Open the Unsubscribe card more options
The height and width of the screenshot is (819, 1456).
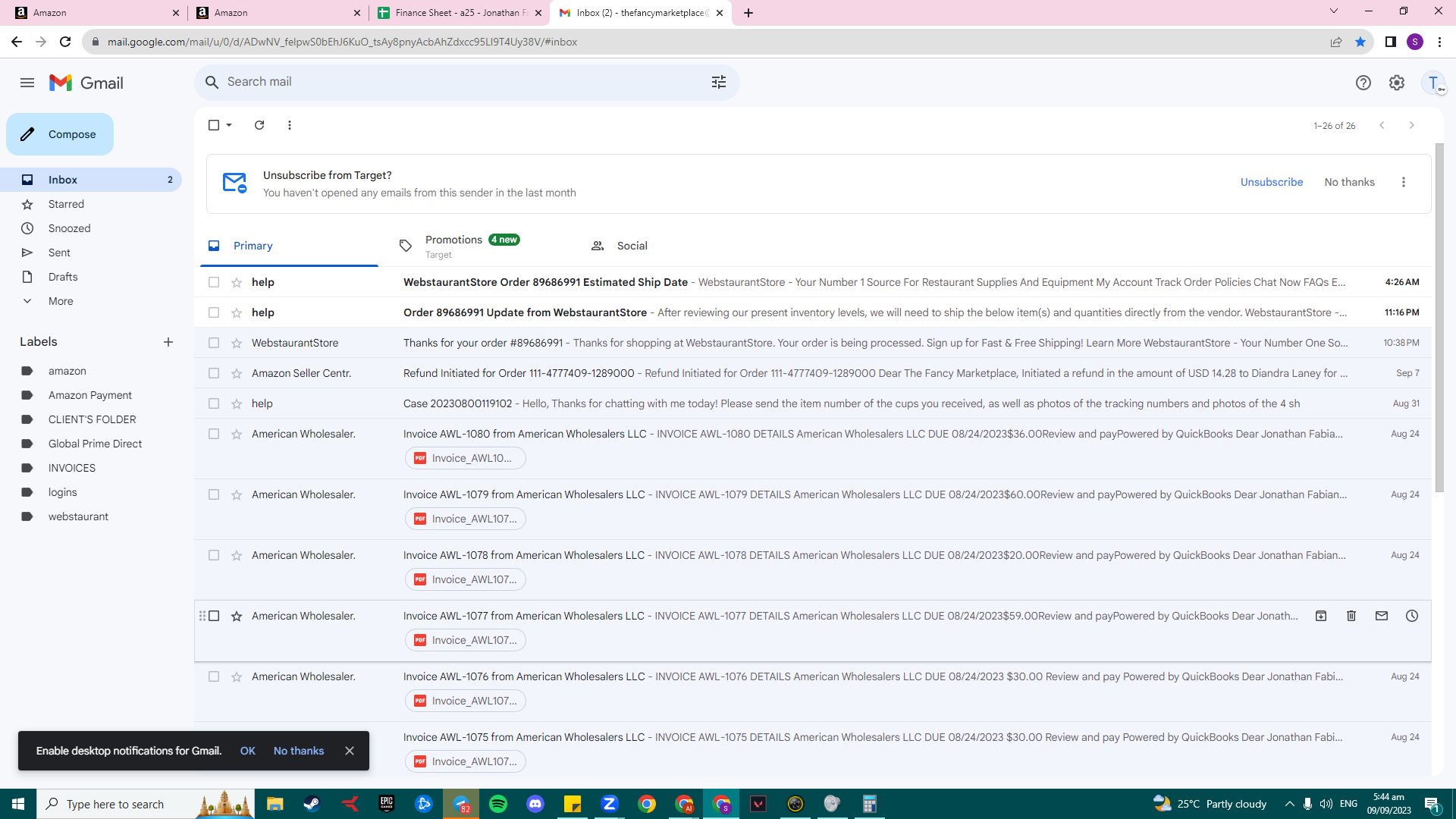pyautogui.click(x=1404, y=182)
